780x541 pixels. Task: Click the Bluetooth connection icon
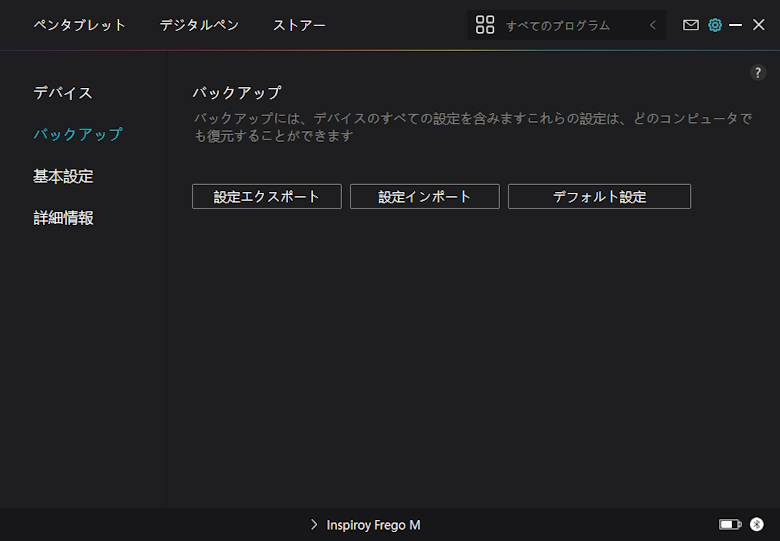pyautogui.click(x=757, y=525)
